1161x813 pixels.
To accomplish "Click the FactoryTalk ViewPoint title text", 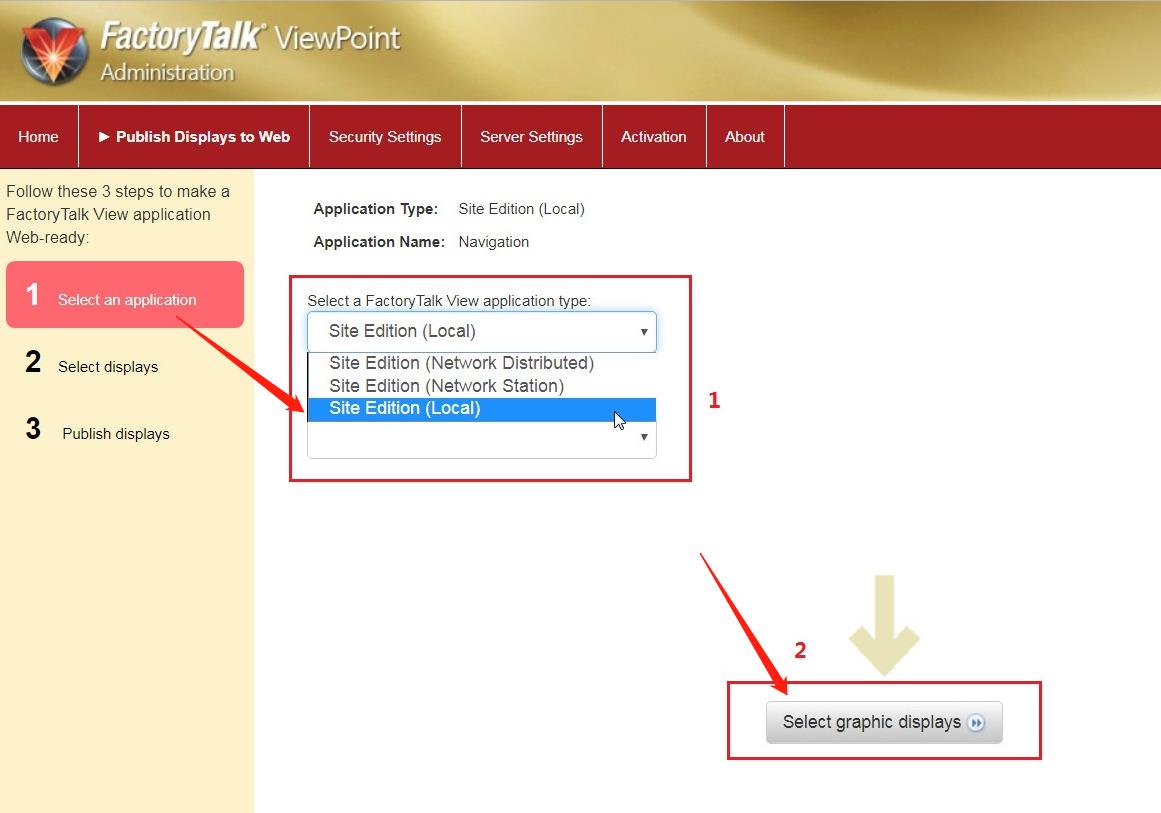I will point(250,37).
